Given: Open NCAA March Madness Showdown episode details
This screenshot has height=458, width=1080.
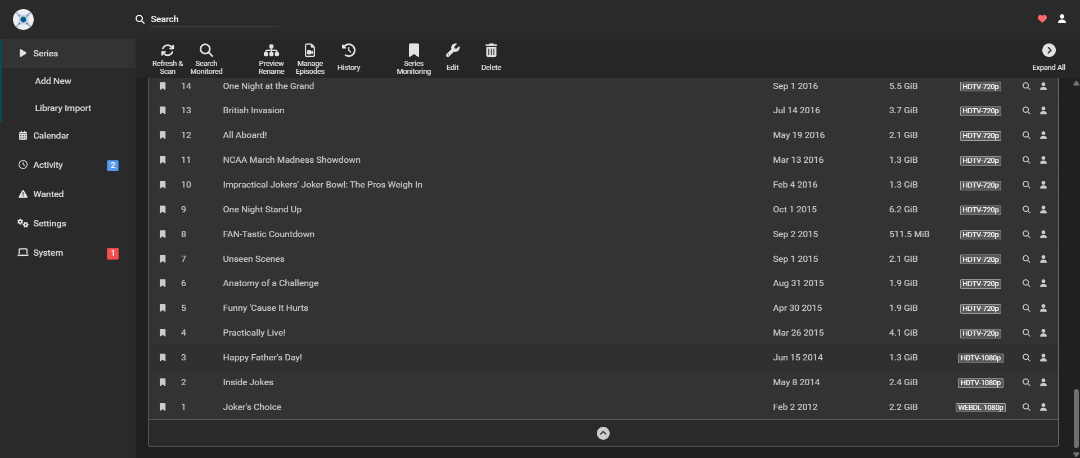Looking at the screenshot, I should click(x=291, y=160).
